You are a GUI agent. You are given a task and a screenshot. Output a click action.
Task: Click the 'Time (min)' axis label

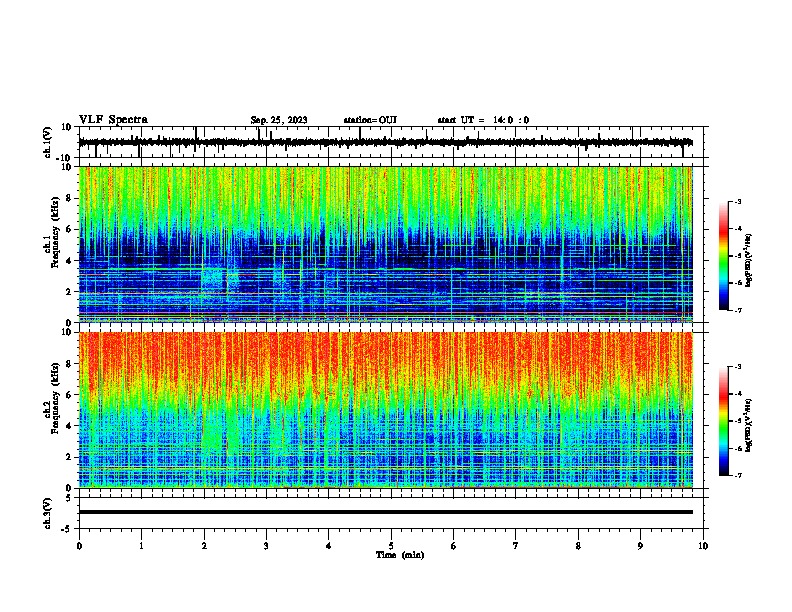pyautogui.click(x=400, y=555)
